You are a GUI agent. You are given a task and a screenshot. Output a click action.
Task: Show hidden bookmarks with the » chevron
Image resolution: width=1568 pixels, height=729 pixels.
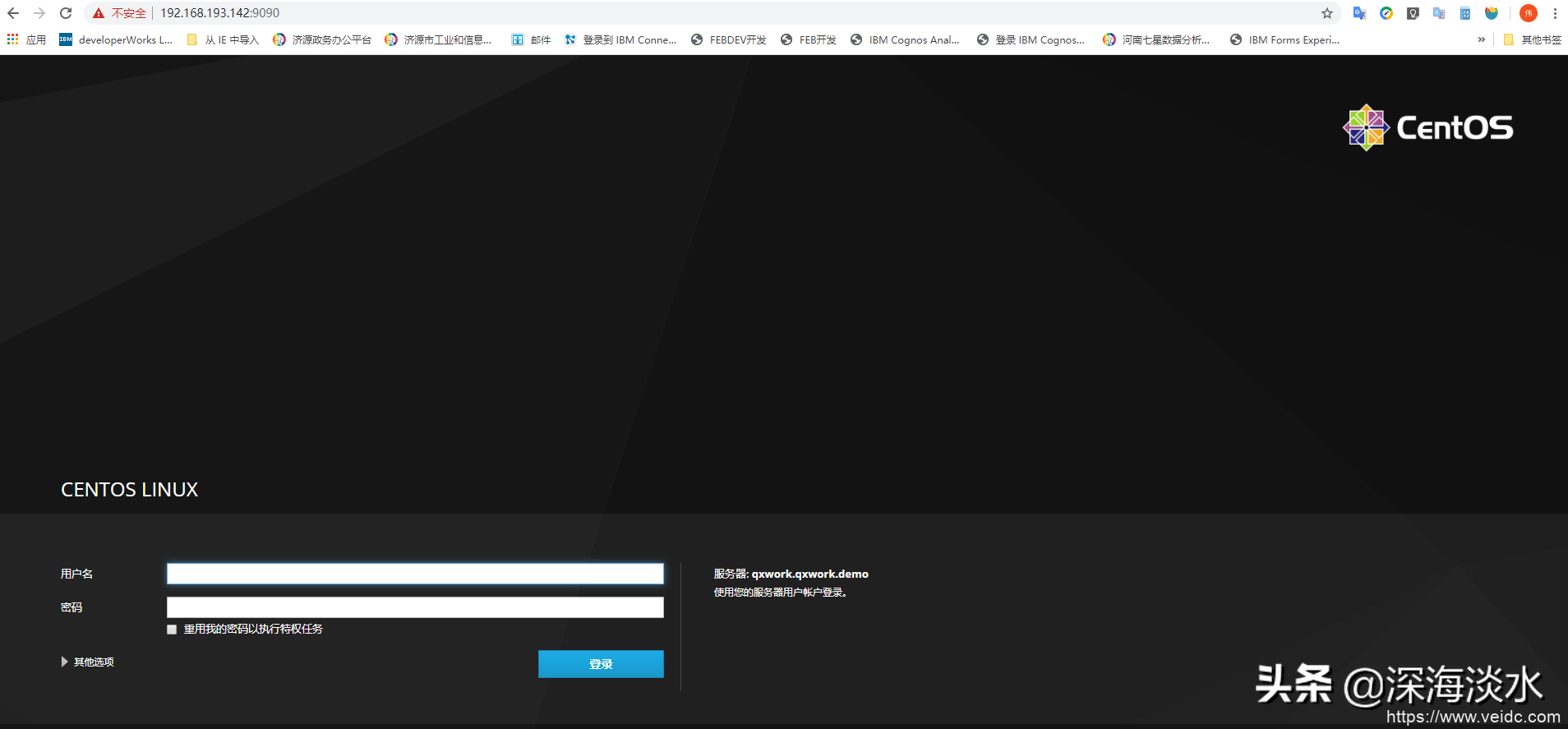pyautogui.click(x=1482, y=39)
